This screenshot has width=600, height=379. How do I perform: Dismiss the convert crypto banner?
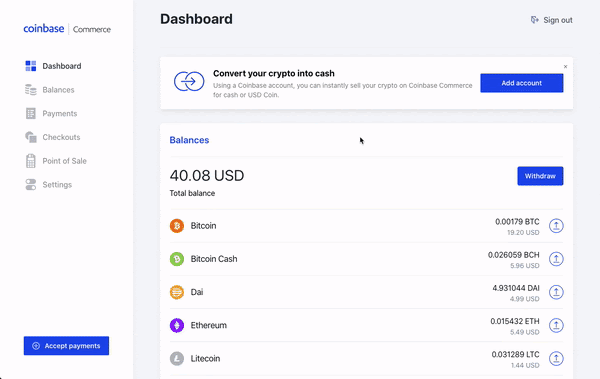pyautogui.click(x=565, y=67)
